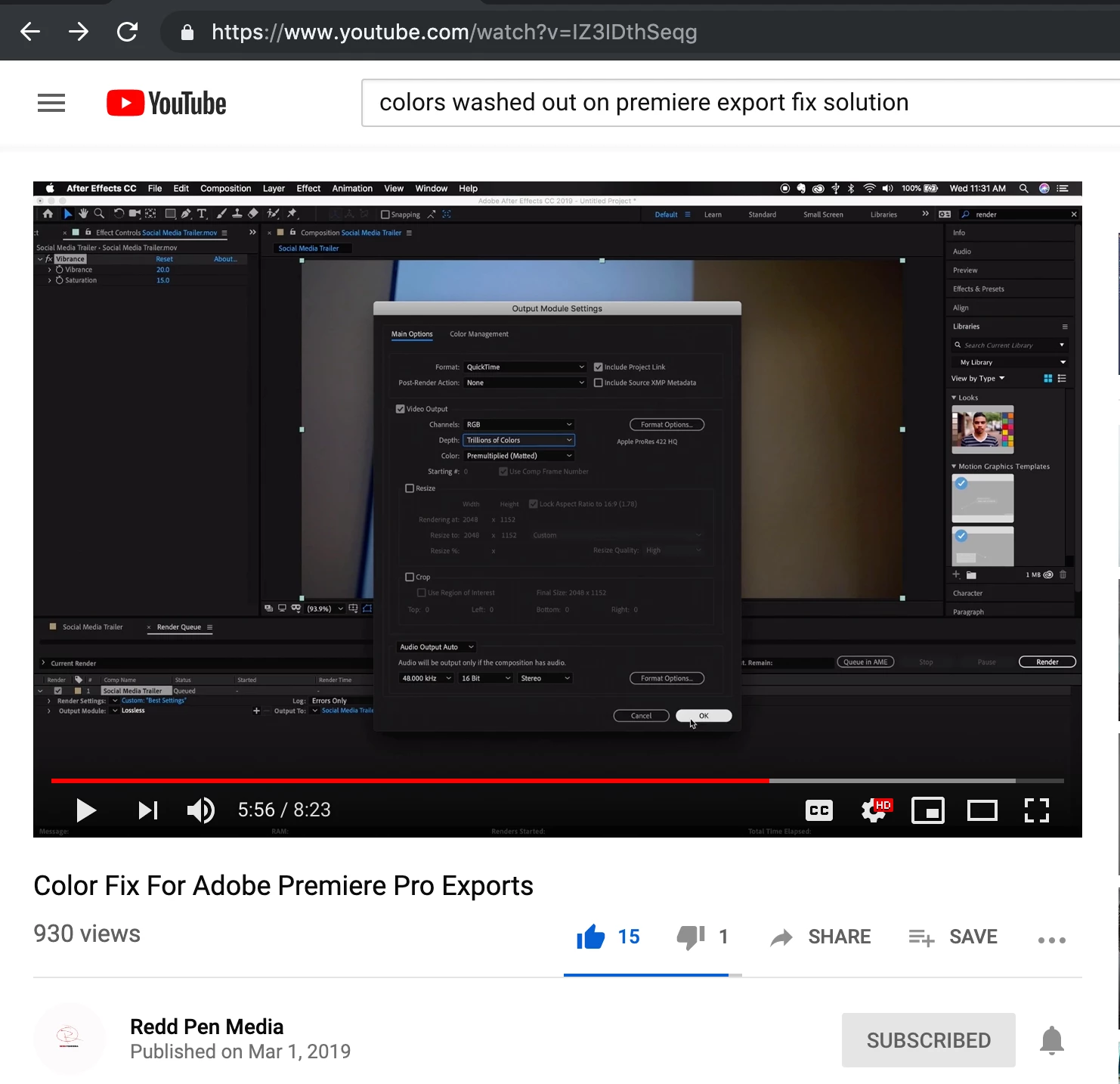This screenshot has width=1120, height=1084.
Task: Open the YouTube hamburger menu
Action: point(51,103)
